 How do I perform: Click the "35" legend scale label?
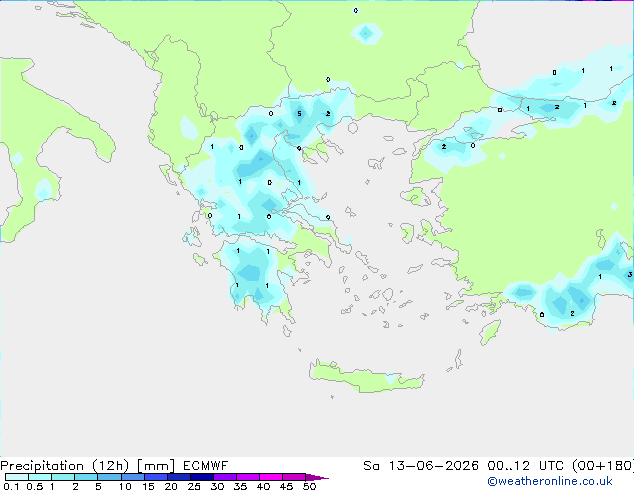pos(240,486)
